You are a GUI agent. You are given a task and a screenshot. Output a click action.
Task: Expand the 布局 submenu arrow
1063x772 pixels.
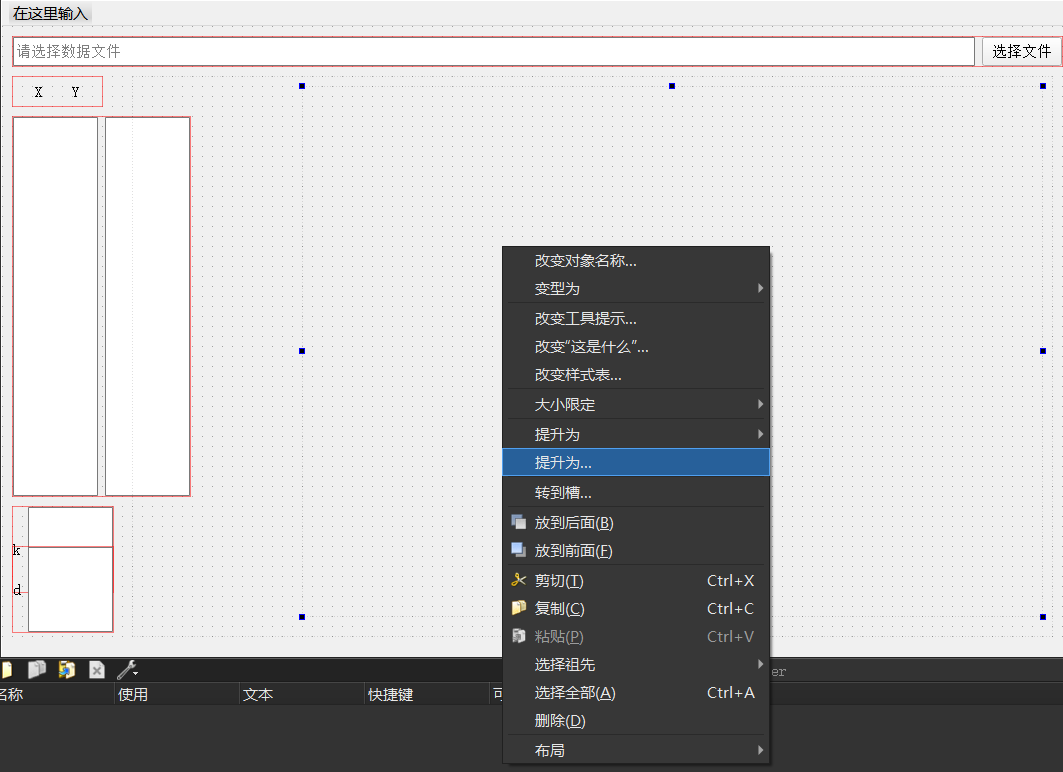click(x=759, y=750)
